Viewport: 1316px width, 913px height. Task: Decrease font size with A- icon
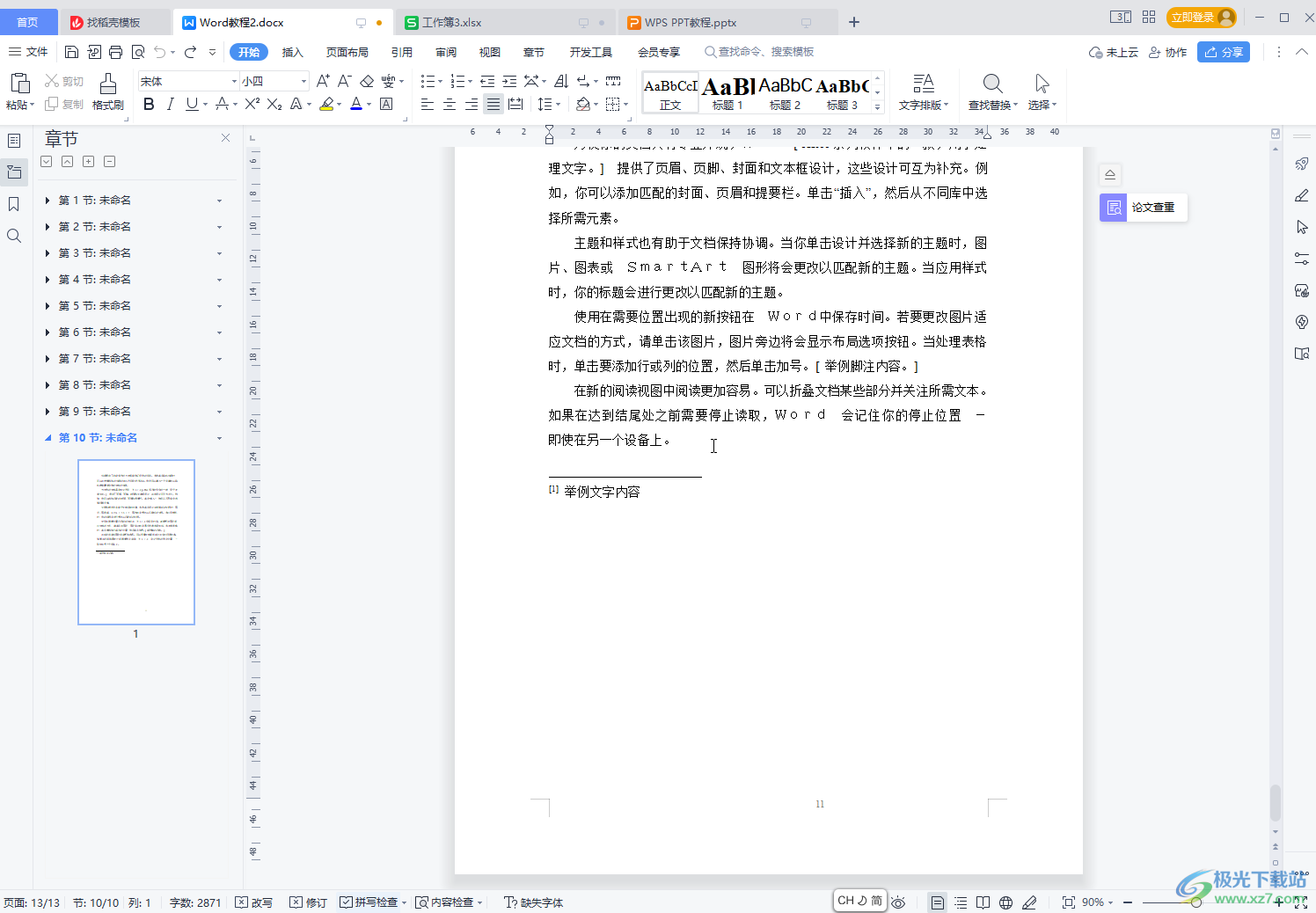[x=345, y=81]
